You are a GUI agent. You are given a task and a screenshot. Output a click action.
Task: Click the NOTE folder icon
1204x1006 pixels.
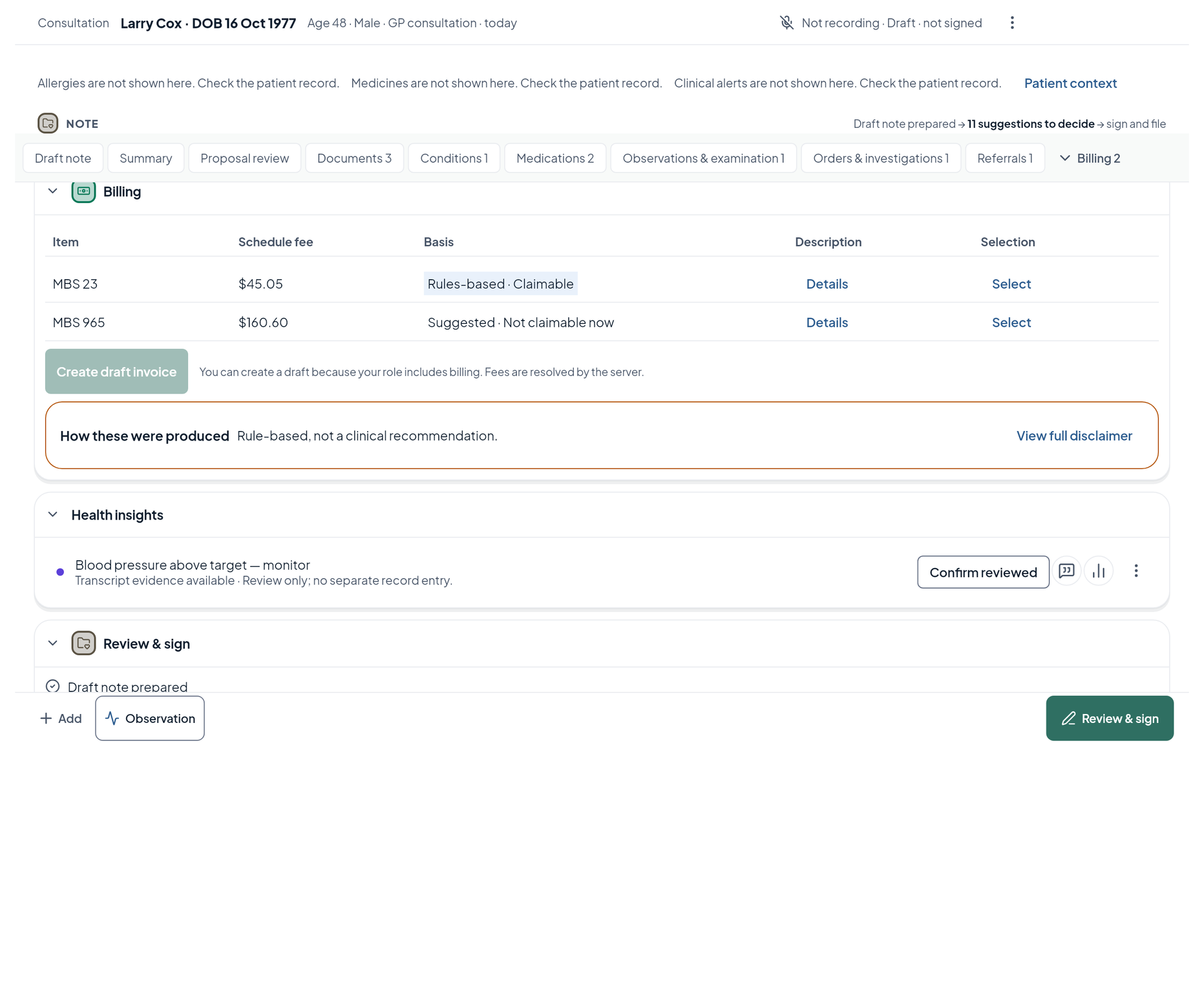[48, 123]
